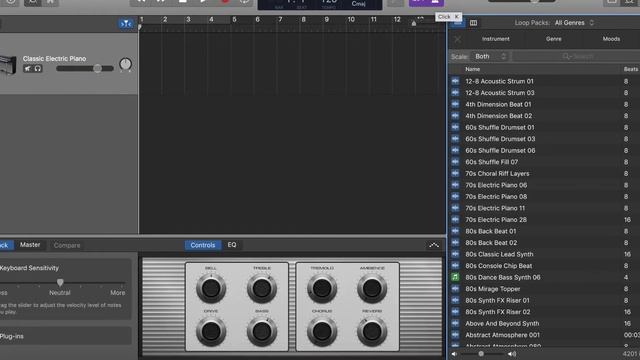
Task: Select the Controls tab
Action: point(202,245)
